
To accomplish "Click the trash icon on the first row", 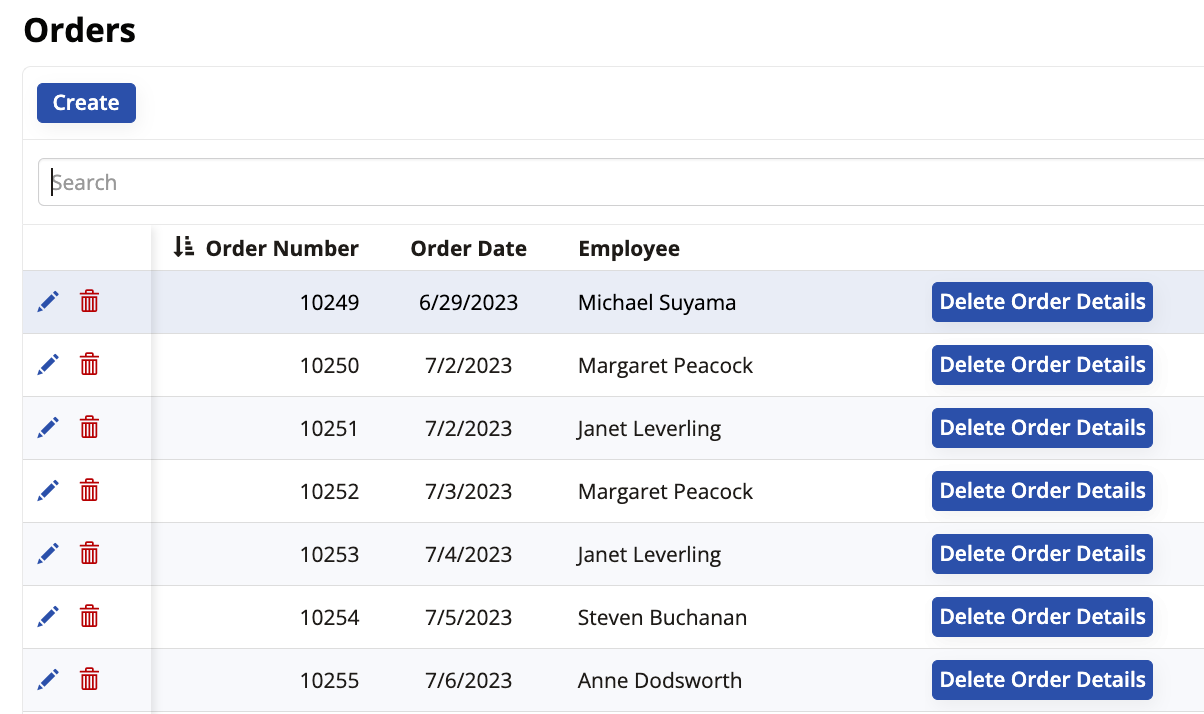I will click(88, 300).
